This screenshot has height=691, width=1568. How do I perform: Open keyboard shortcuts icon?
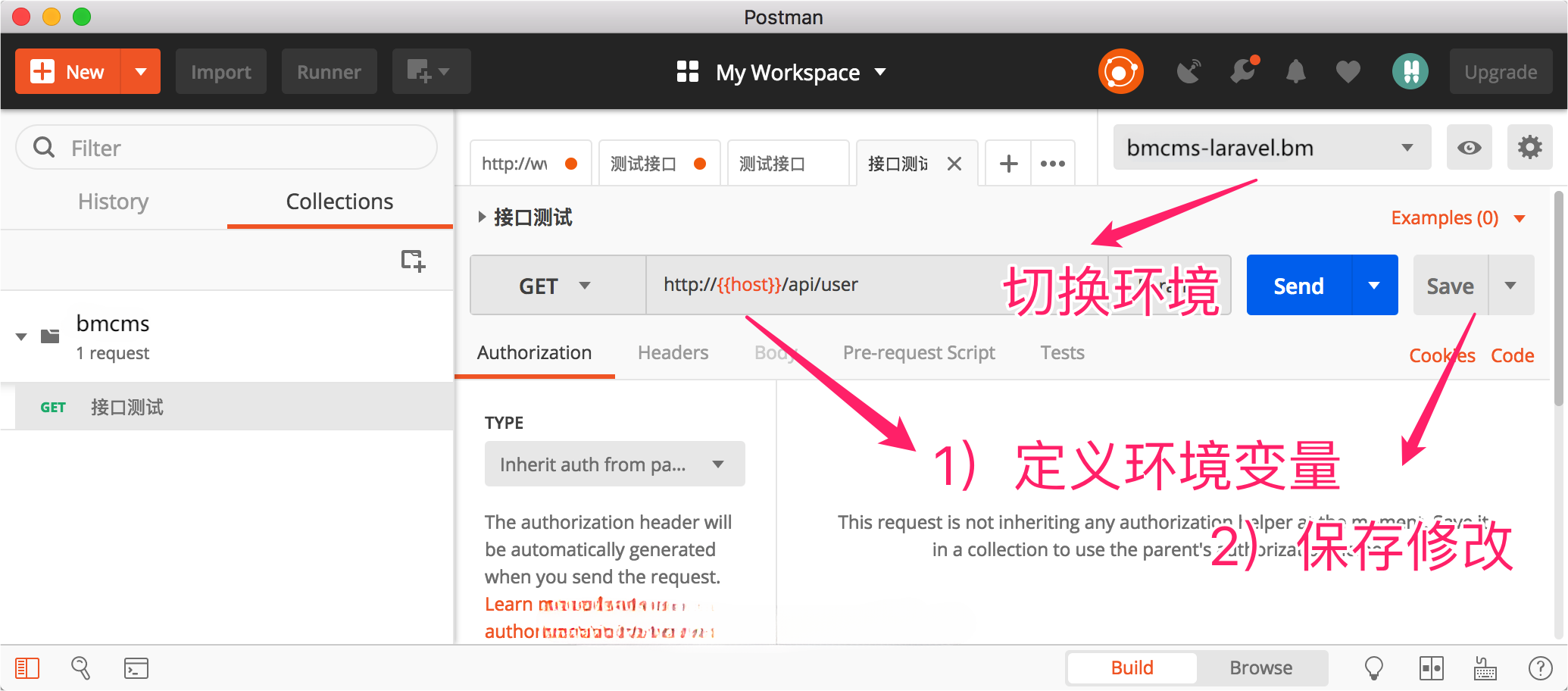(x=1485, y=668)
